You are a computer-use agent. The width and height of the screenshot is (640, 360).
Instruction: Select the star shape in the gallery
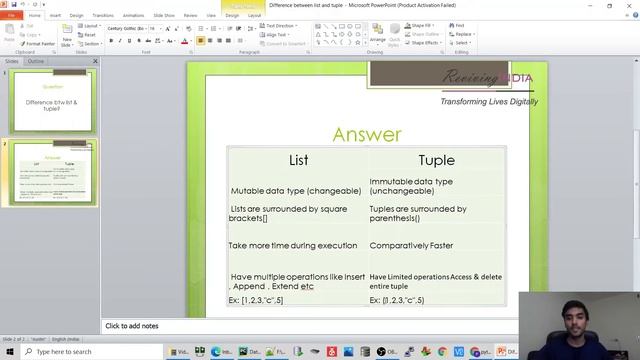[x=358, y=42]
